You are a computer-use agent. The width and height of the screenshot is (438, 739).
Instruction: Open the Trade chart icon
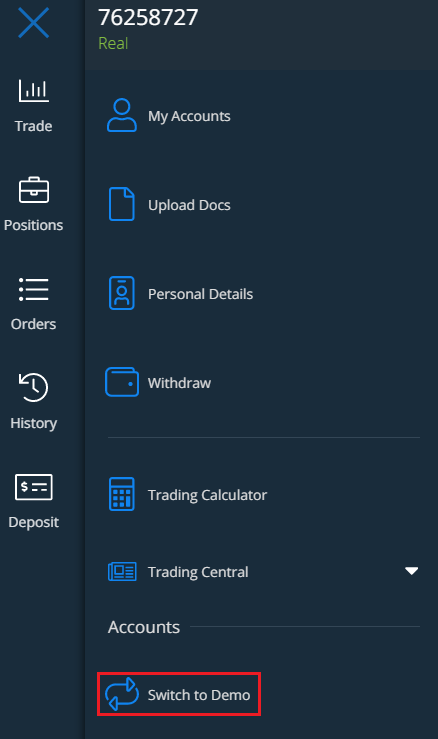pyautogui.click(x=33, y=90)
